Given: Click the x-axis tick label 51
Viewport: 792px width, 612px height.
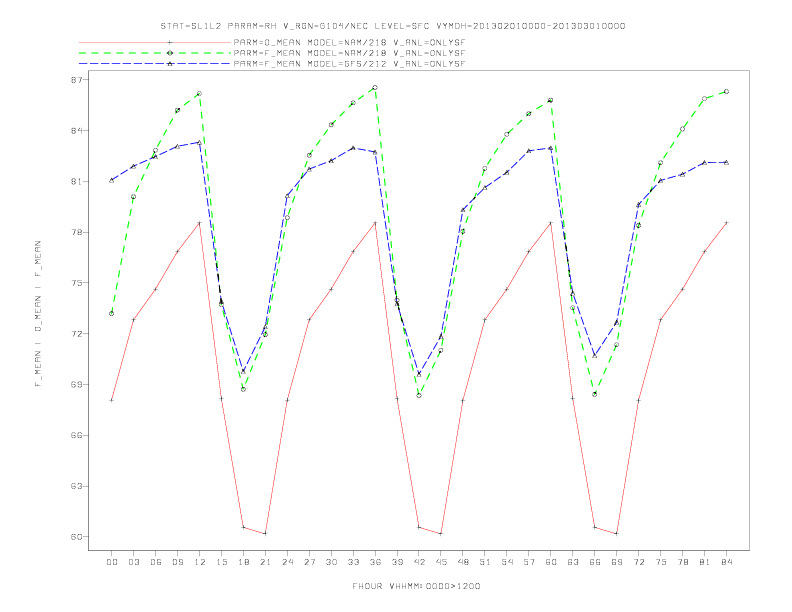Looking at the screenshot, I should click(x=485, y=562).
